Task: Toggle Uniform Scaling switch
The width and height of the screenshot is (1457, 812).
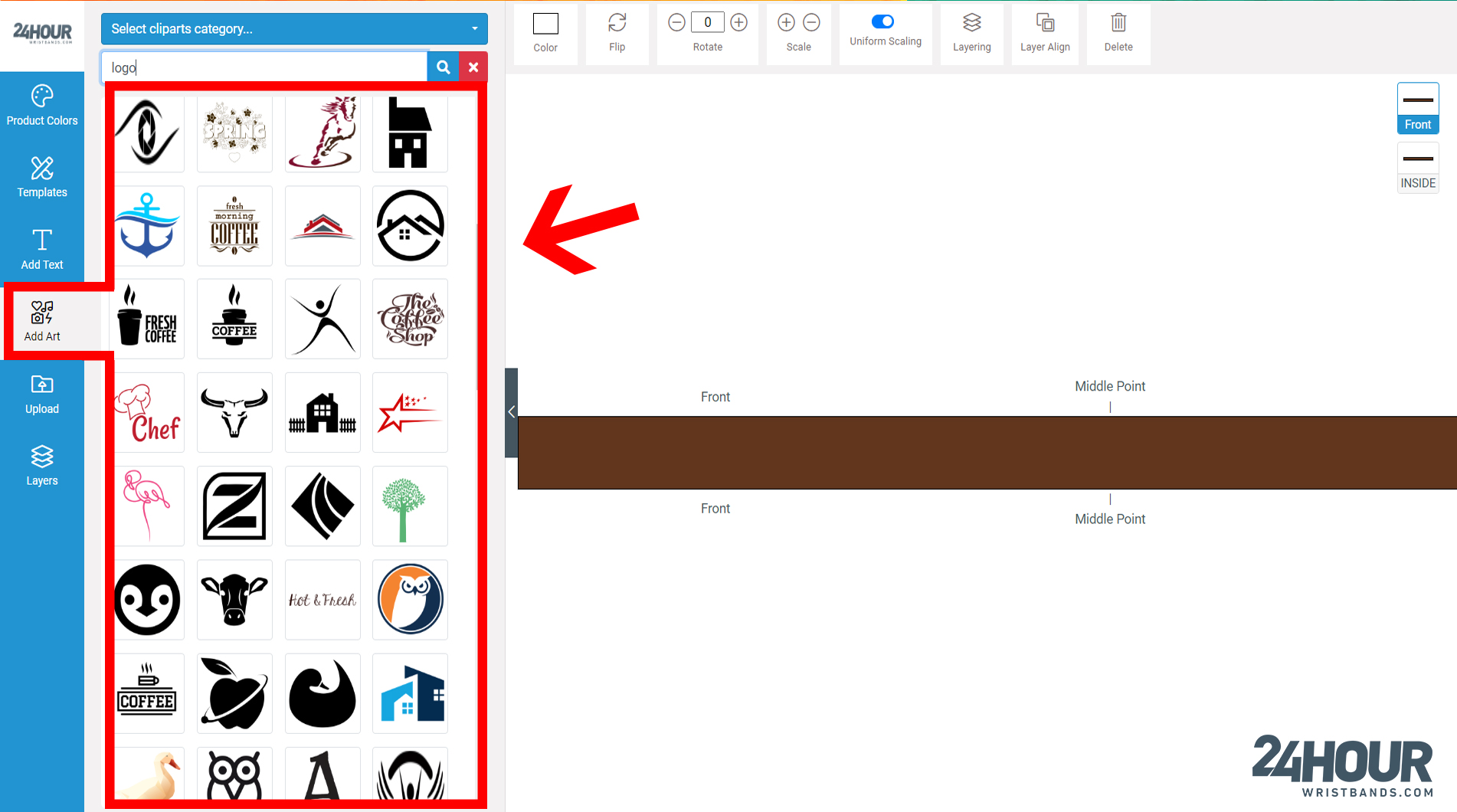Action: coord(882,21)
